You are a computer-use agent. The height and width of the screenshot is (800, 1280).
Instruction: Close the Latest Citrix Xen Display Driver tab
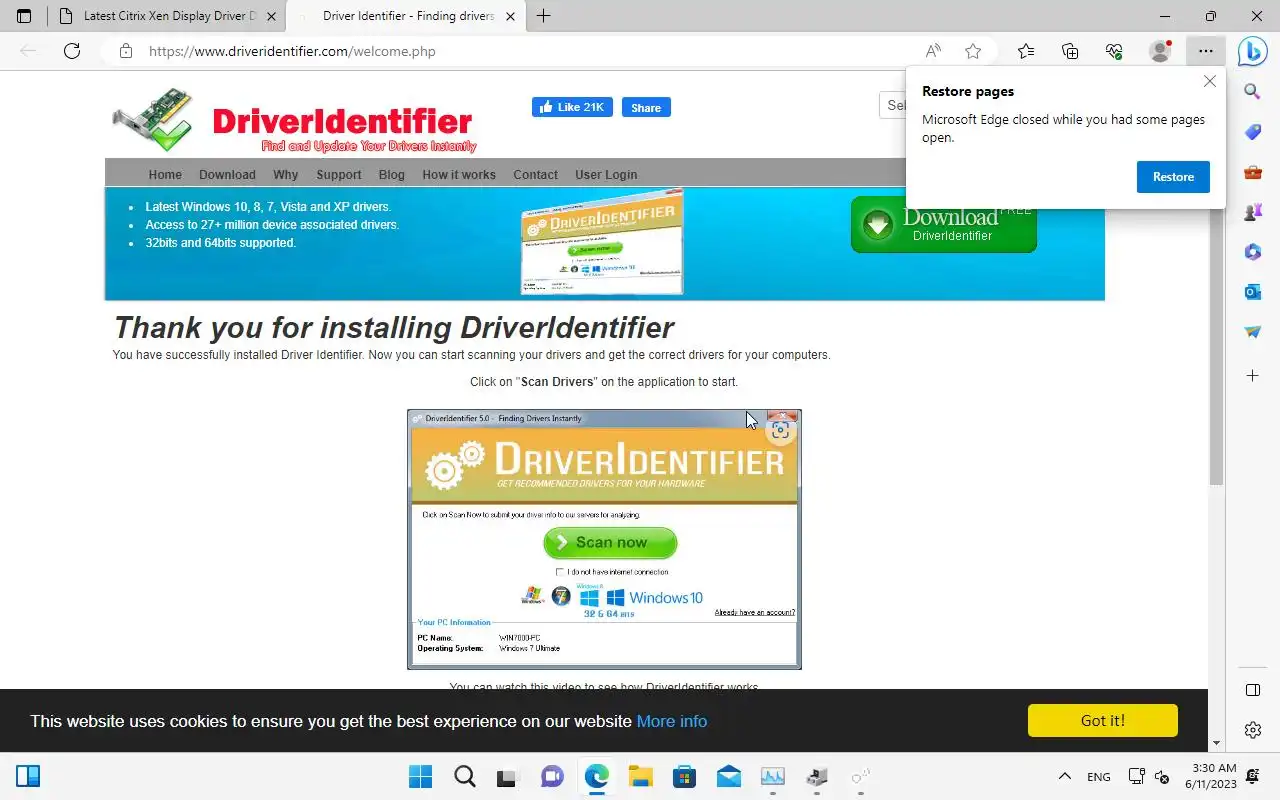click(271, 16)
